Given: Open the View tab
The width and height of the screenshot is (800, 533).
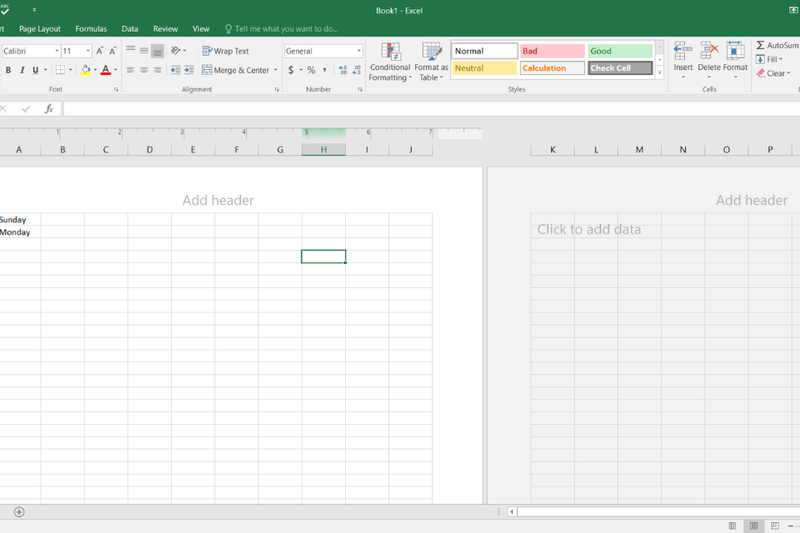Looking at the screenshot, I should coord(201,29).
